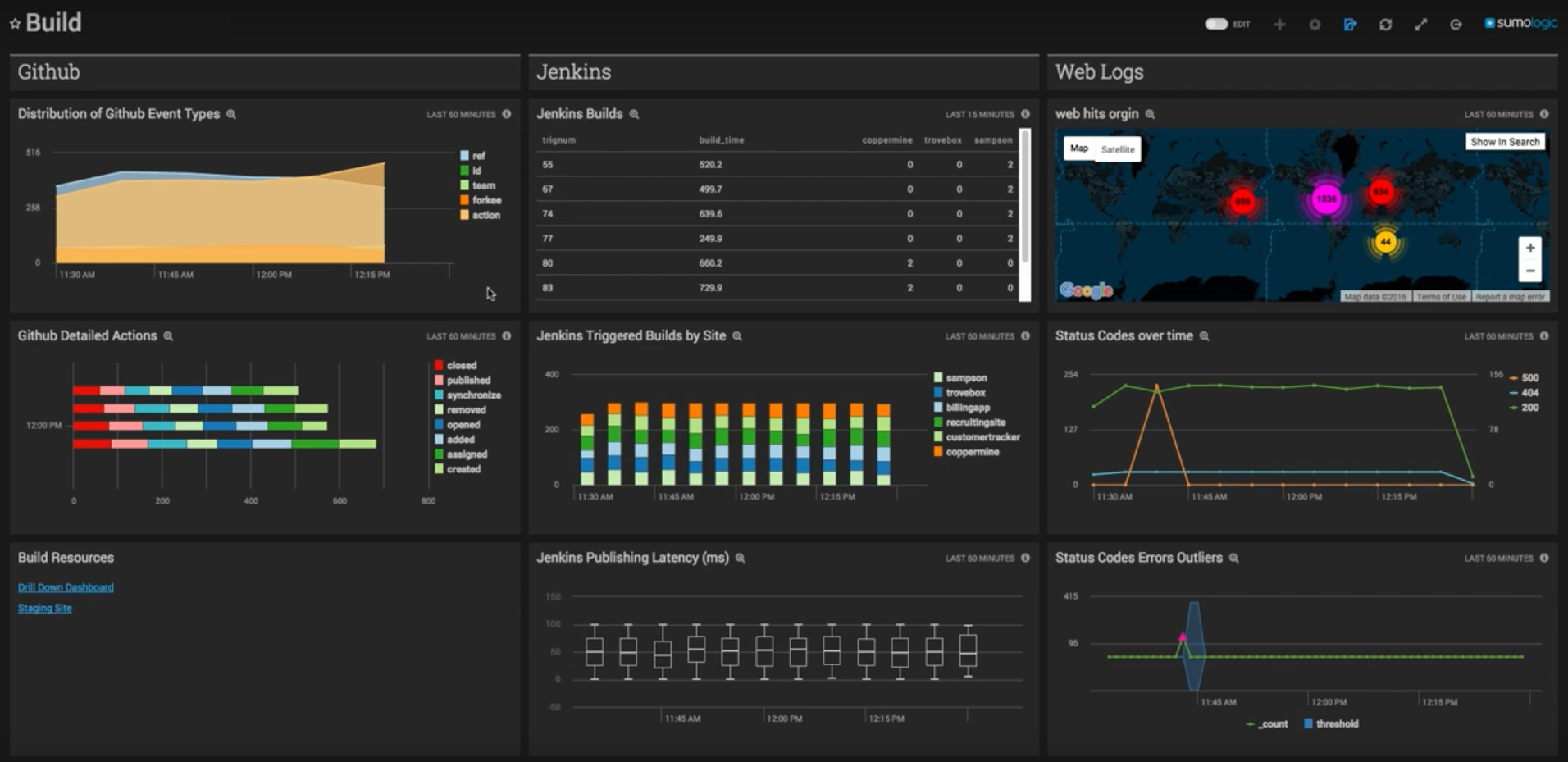The image size is (1568, 762).
Task: Toggle the 404 status code legend entry
Action: click(x=1524, y=393)
